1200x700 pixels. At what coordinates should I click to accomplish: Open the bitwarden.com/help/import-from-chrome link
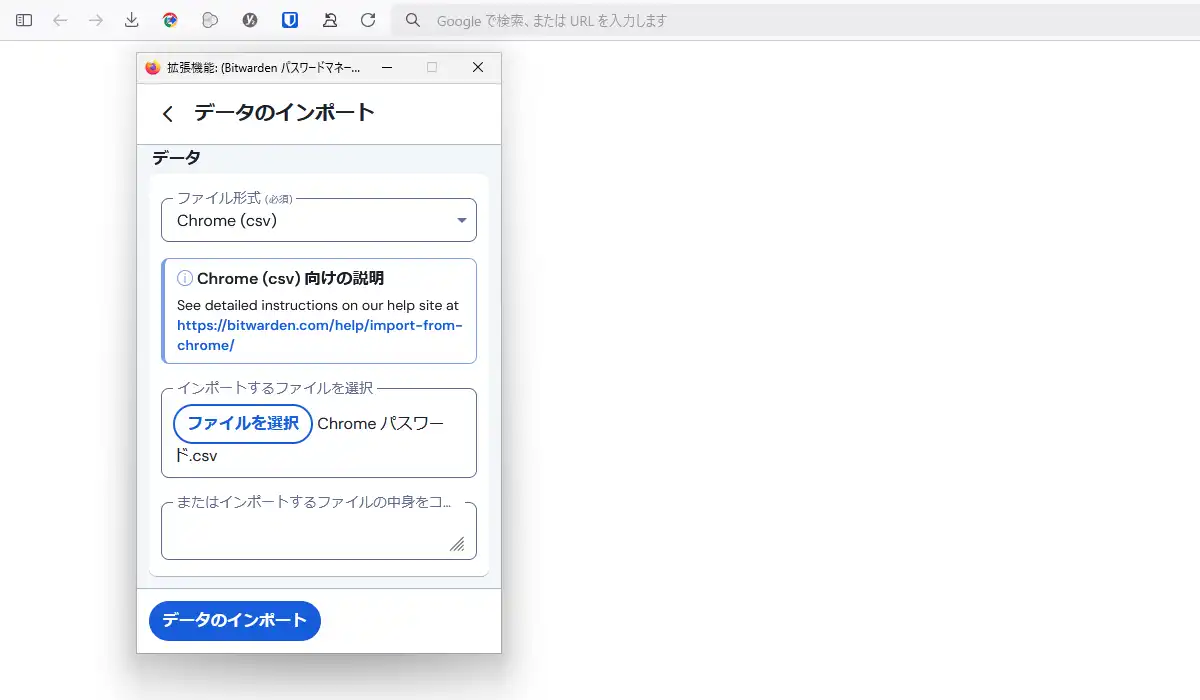320,335
